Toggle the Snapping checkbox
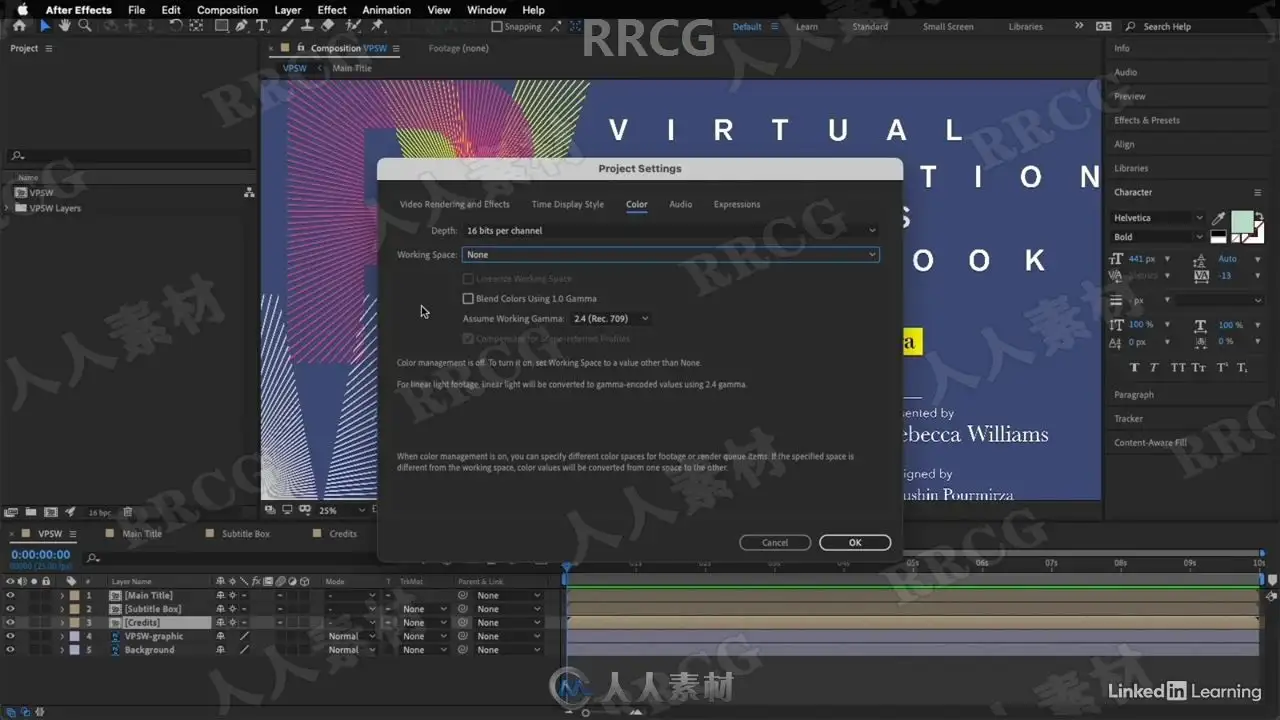 point(497,27)
